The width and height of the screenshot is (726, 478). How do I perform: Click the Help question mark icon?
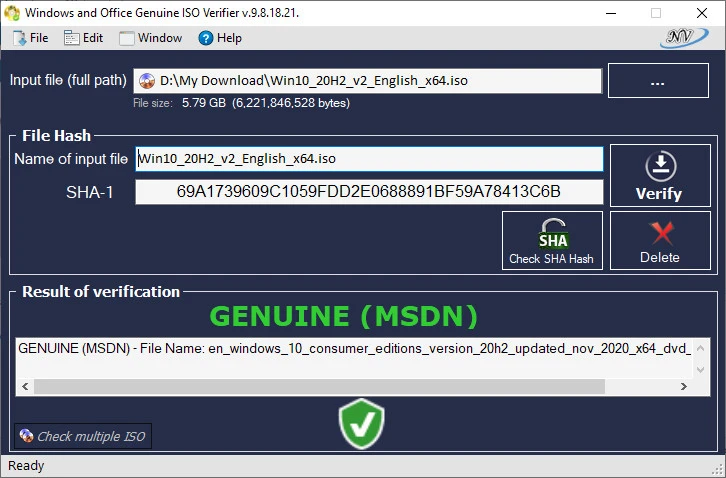click(x=206, y=38)
